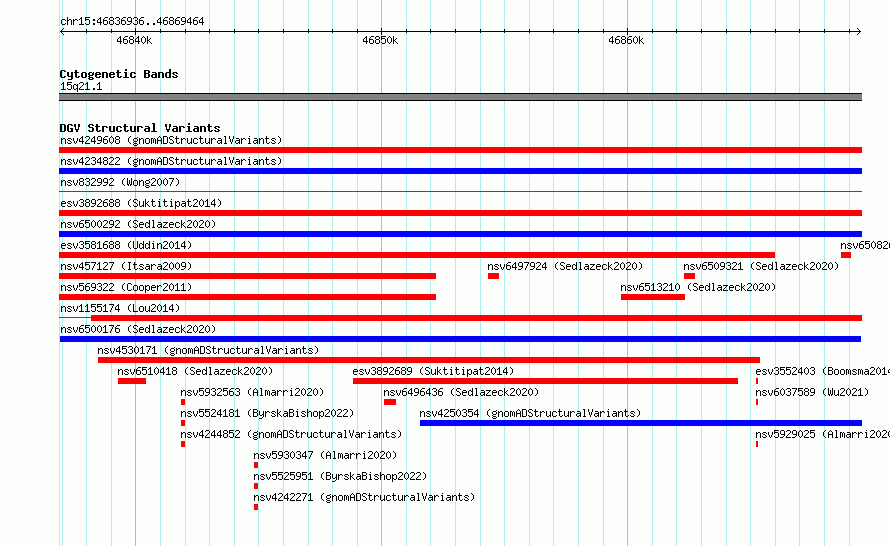Click the nsv6037589 (Wu2021) label
890x546 pixels.
point(812,392)
